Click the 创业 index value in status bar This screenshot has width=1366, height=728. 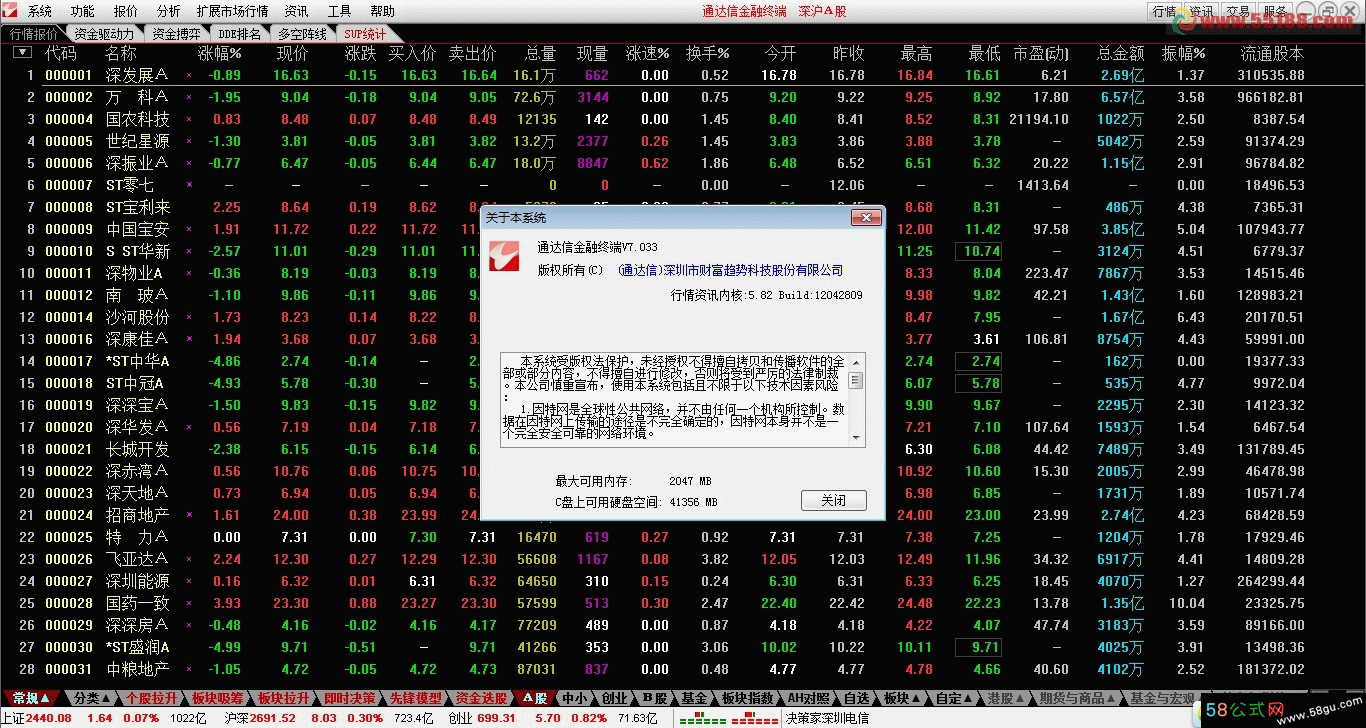point(496,718)
